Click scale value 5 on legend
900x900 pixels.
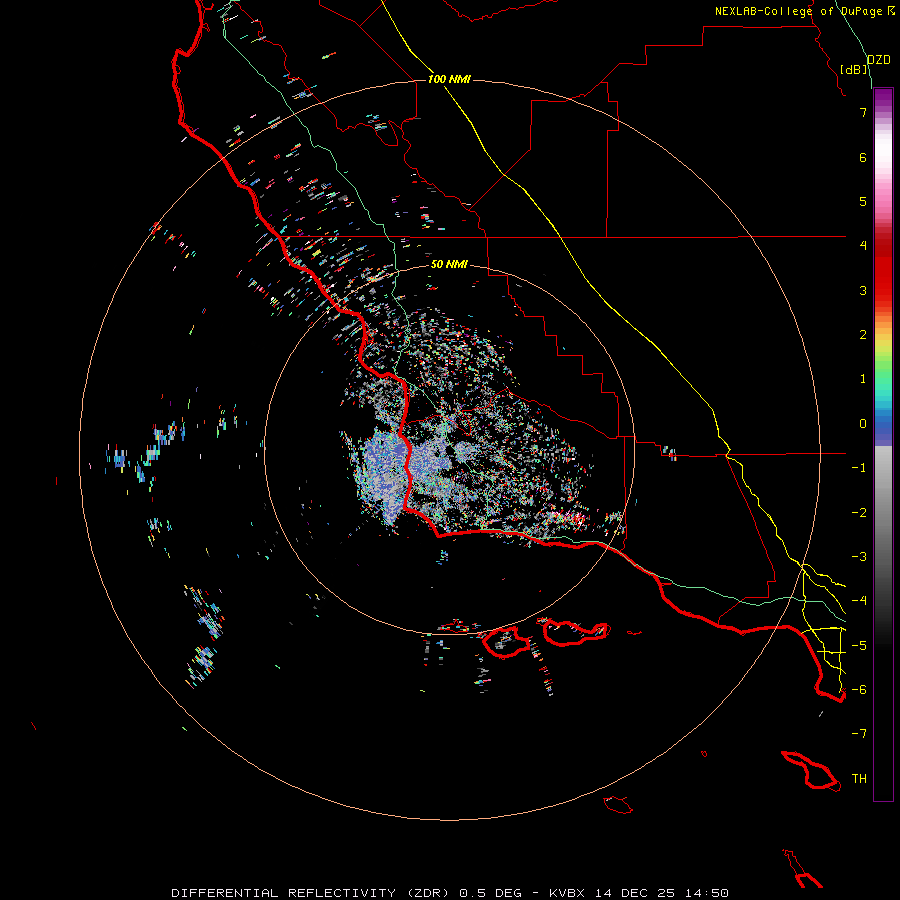(863, 201)
